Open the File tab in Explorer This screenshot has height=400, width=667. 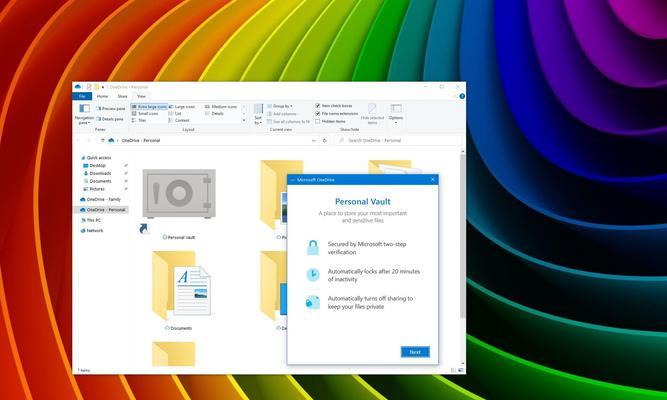[x=82, y=97]
